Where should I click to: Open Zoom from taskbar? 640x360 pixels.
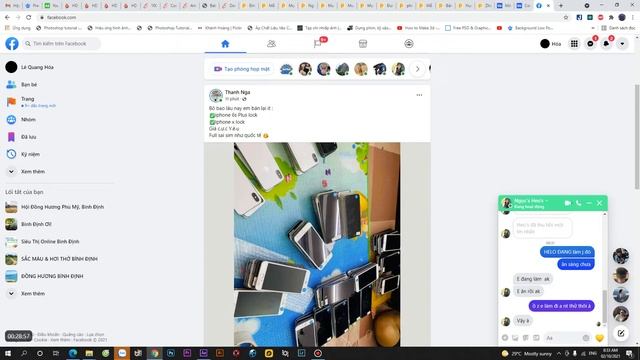(122, 353)
